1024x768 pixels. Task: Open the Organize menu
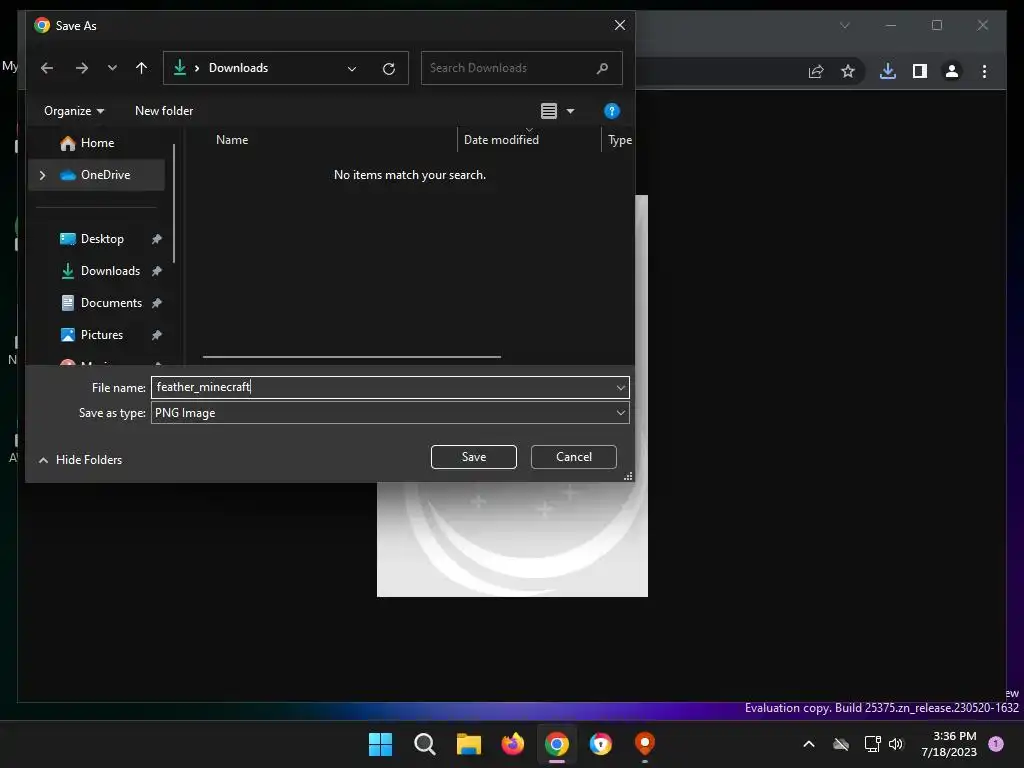(x=74, y=111)
